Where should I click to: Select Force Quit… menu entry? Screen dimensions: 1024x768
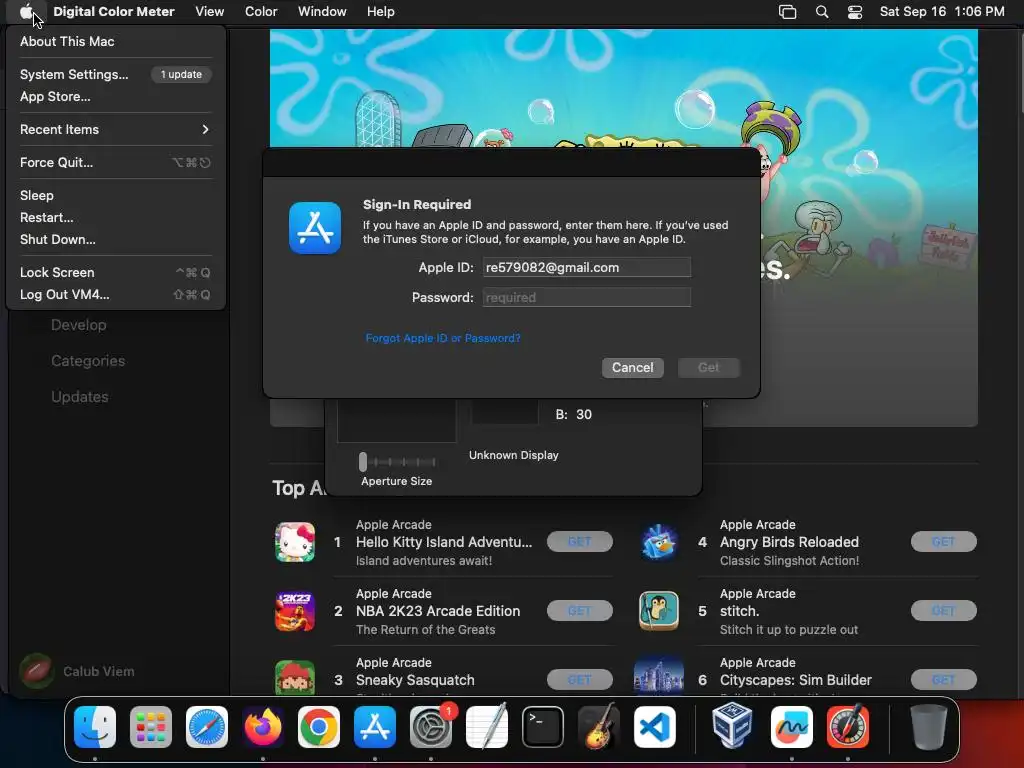tap(115, 163)
